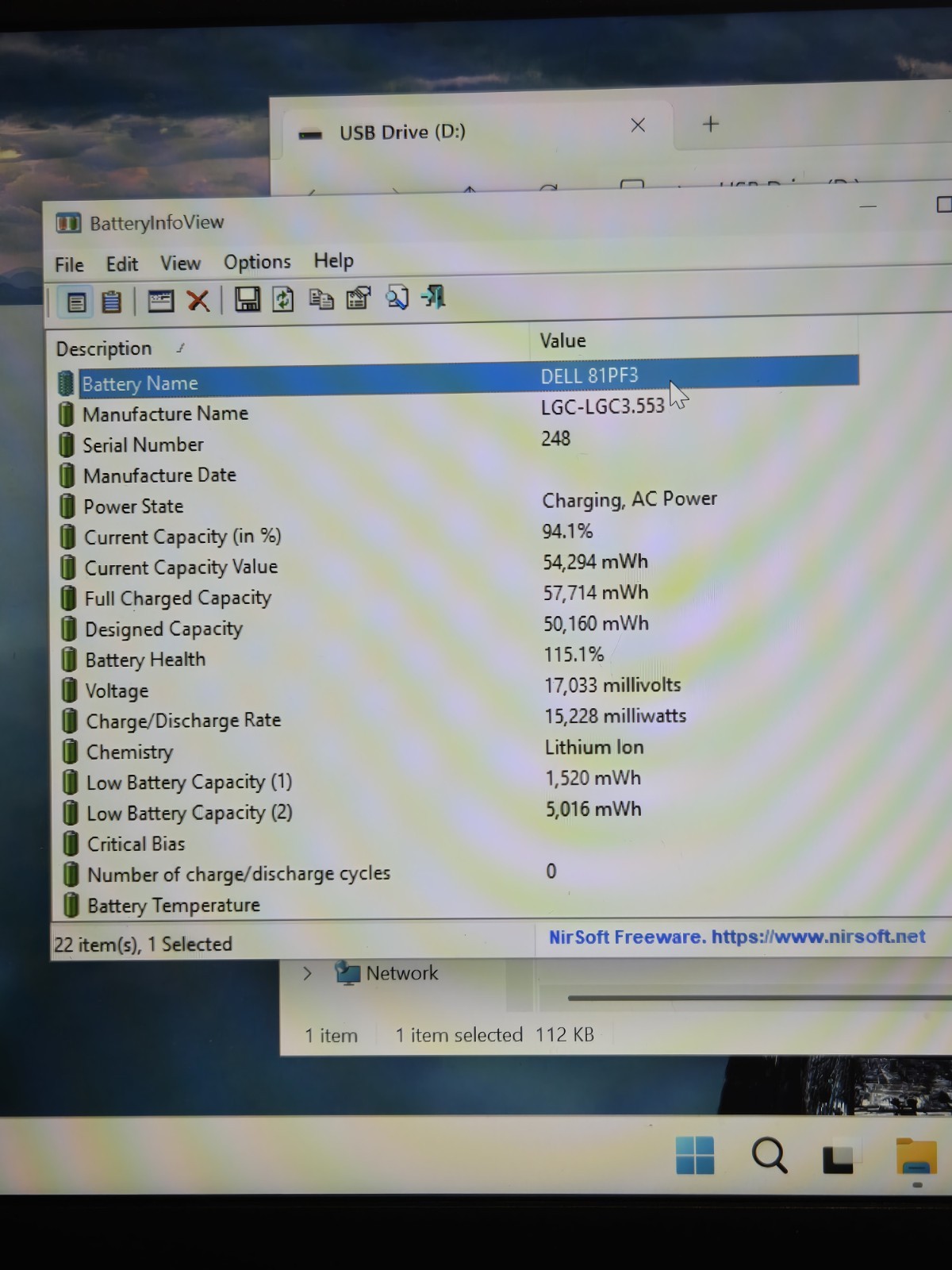
Task: Select the Power State row
Action: 458,502
